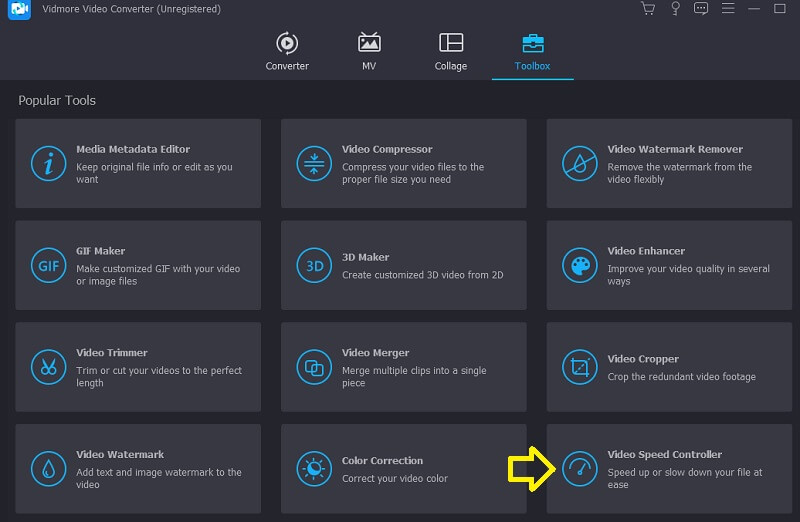The image size is (800, 522).
Task: Open the MV tab
Action: [x=369, y=52]
